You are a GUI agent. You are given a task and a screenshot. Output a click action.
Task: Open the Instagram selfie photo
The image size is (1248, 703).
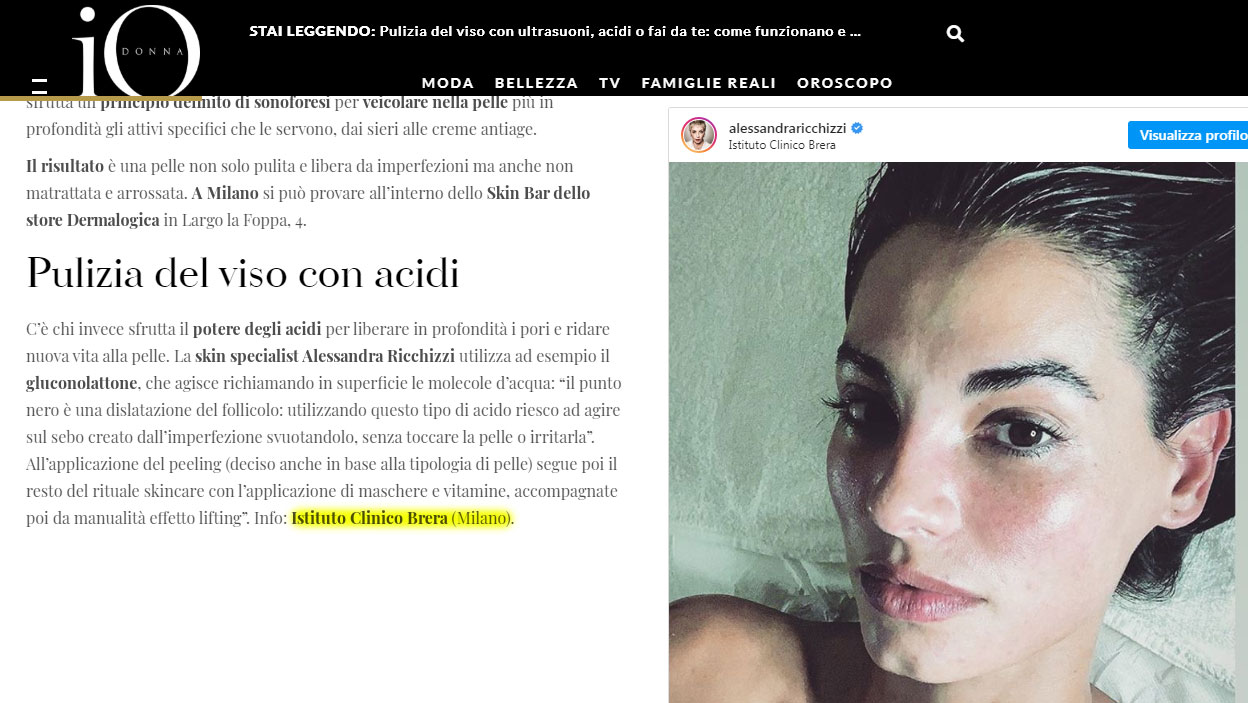(x=958, y=432)
